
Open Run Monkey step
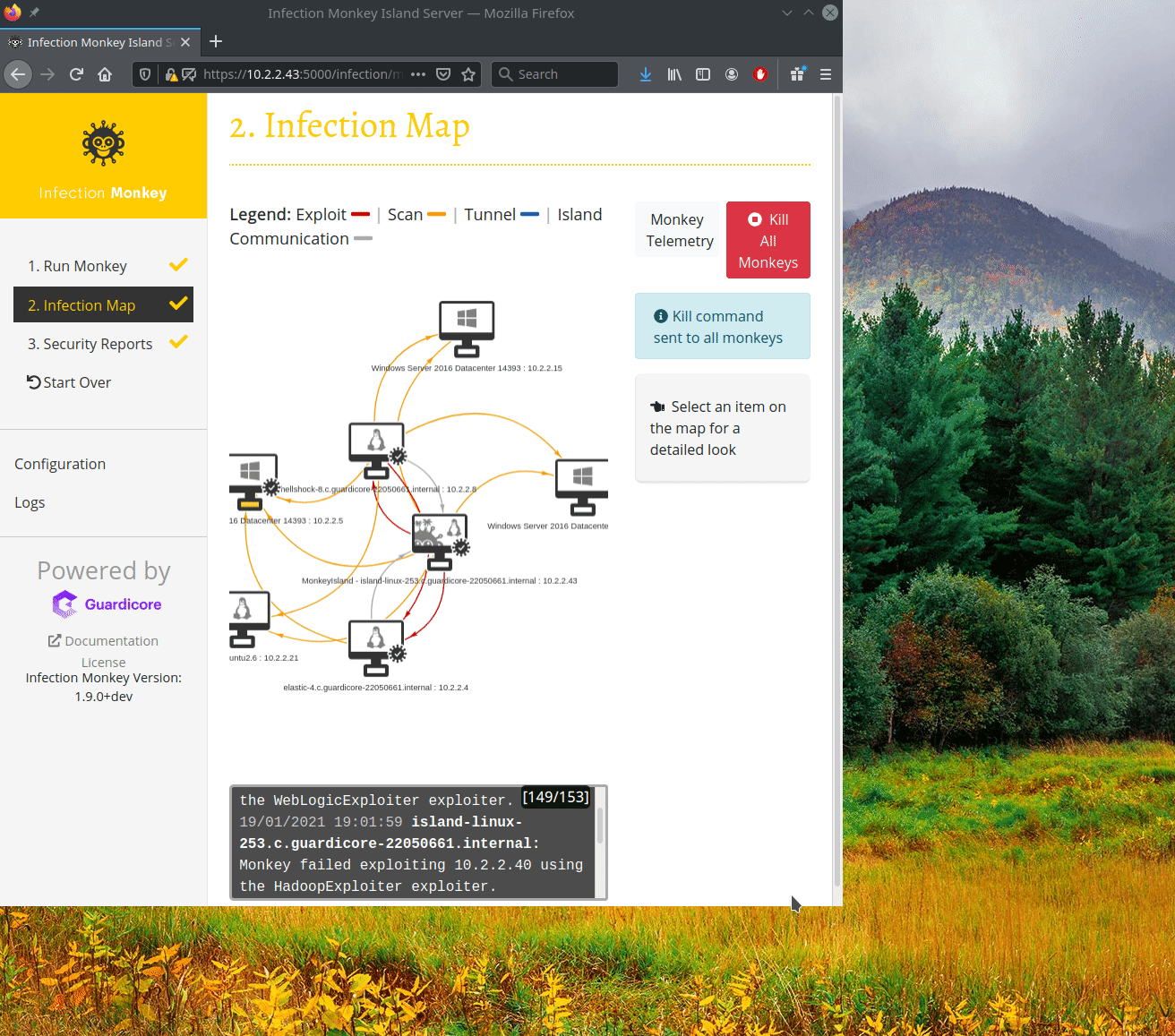pos(104,266)
